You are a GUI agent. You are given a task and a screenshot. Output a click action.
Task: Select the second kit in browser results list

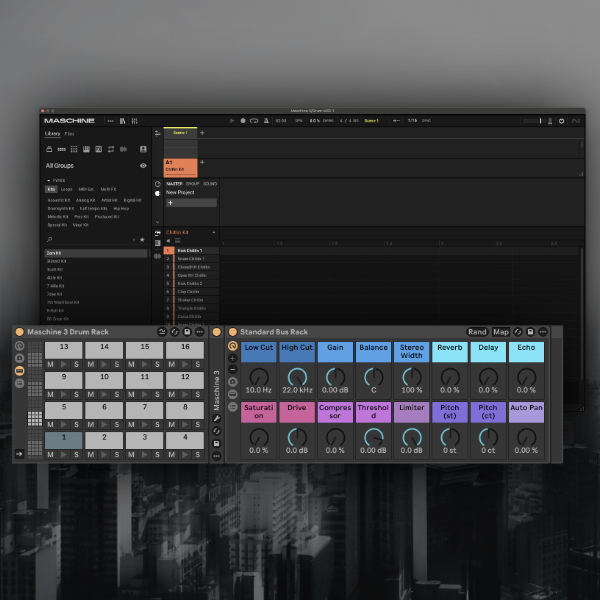[96, 261]
